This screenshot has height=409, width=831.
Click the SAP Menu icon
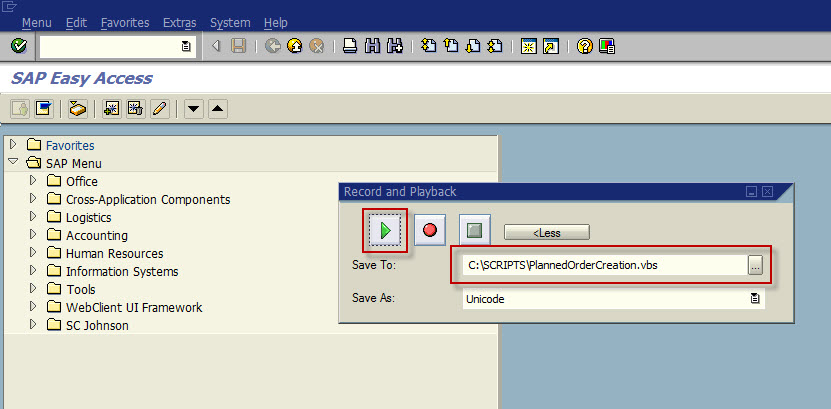[44, 109]
